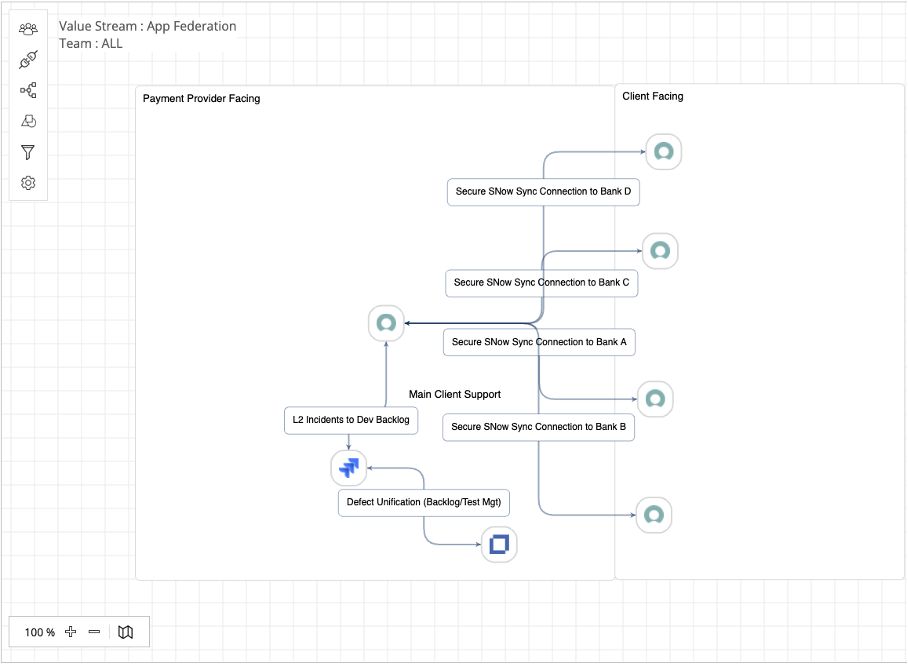Open the minimap icon
The height and width of the screenshot is (664, 908).
[x=126, y=632]
